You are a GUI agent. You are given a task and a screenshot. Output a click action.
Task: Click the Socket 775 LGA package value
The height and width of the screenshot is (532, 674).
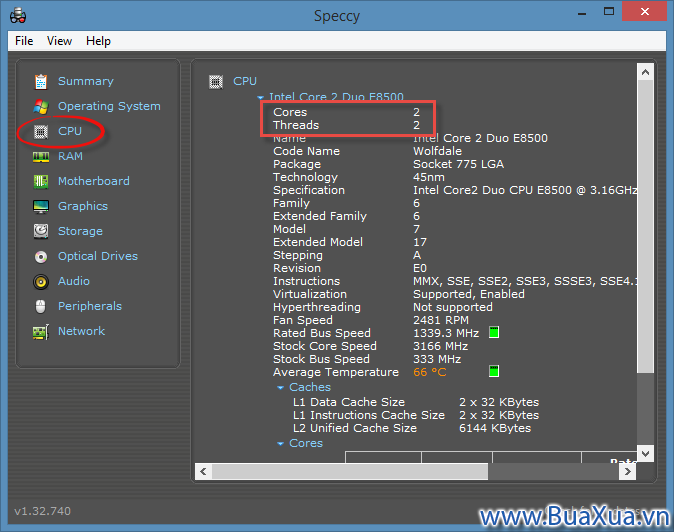click(x=458, y=164)
